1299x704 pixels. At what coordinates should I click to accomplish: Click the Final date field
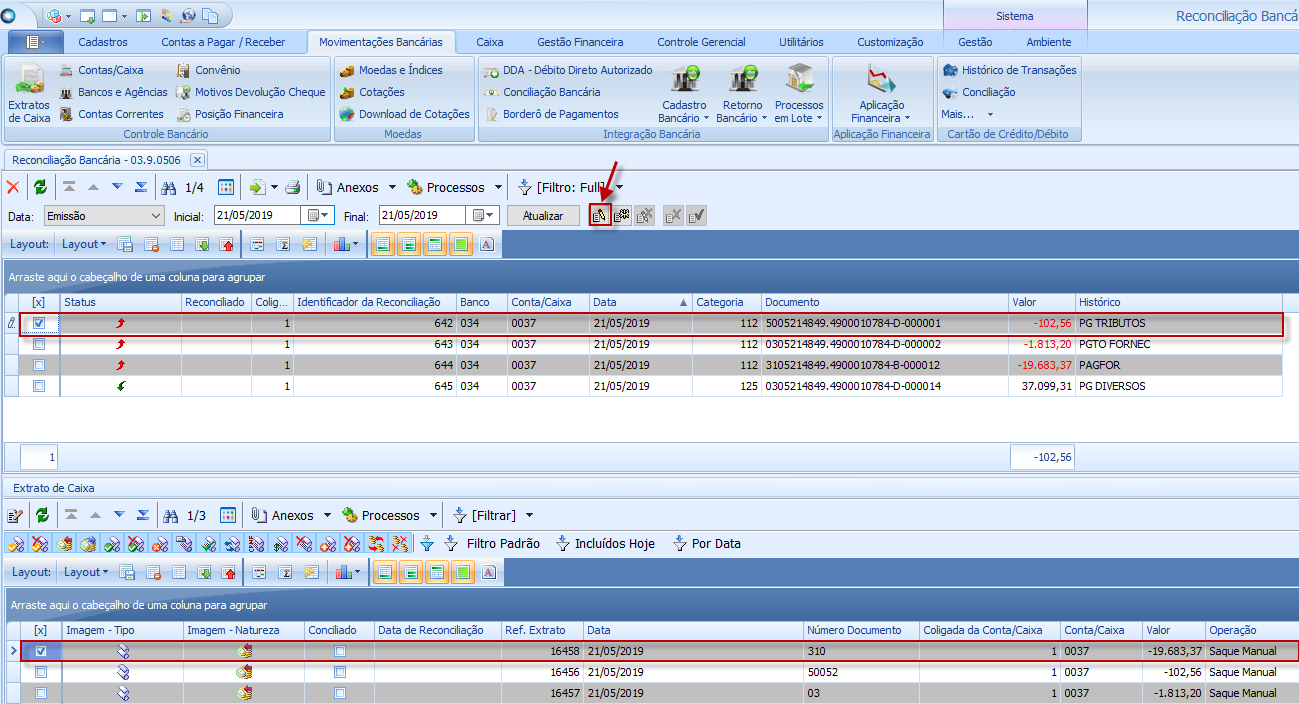(423, 215)
